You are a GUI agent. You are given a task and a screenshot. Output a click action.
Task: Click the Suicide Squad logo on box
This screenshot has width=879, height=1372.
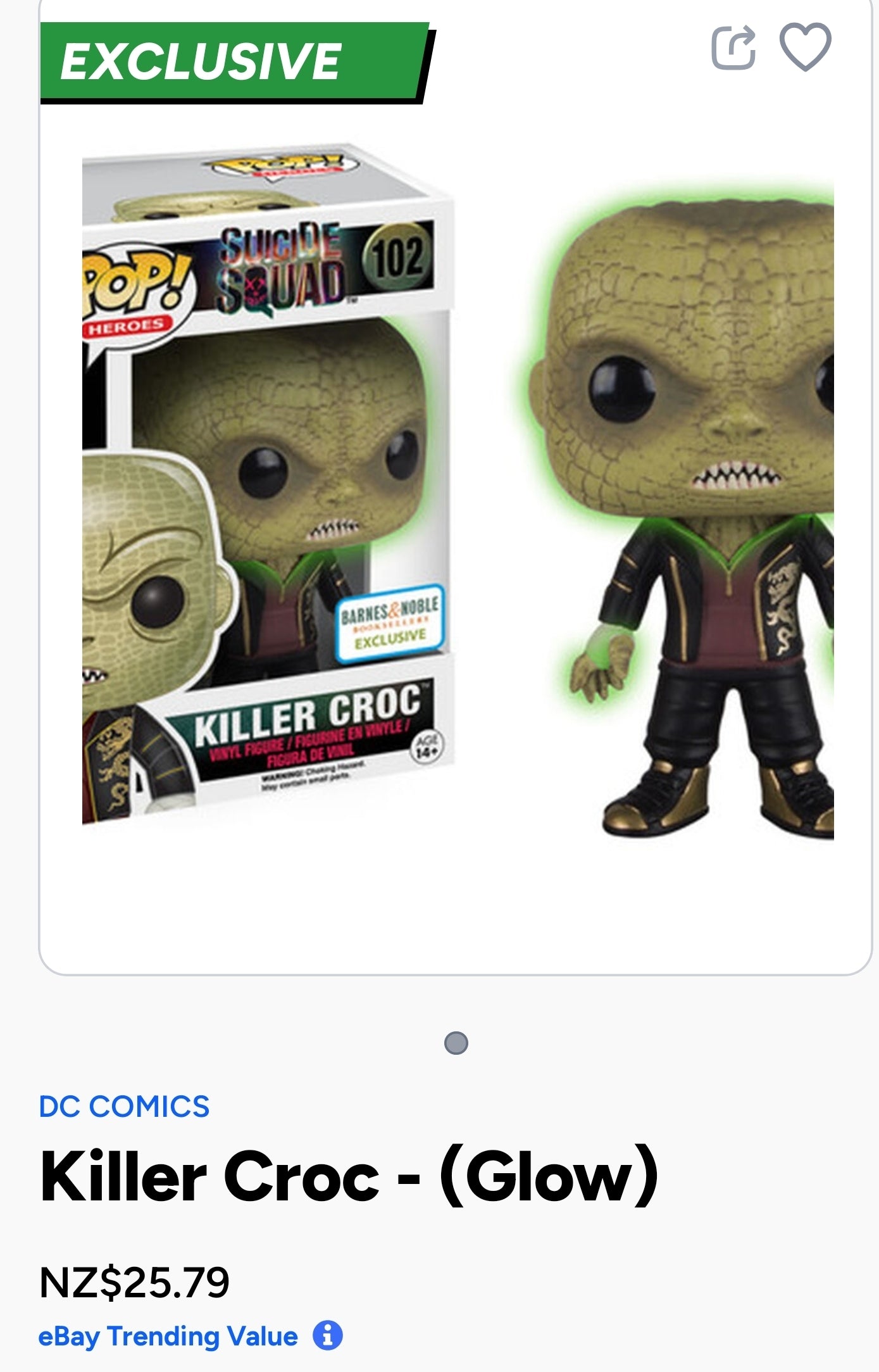280,270
